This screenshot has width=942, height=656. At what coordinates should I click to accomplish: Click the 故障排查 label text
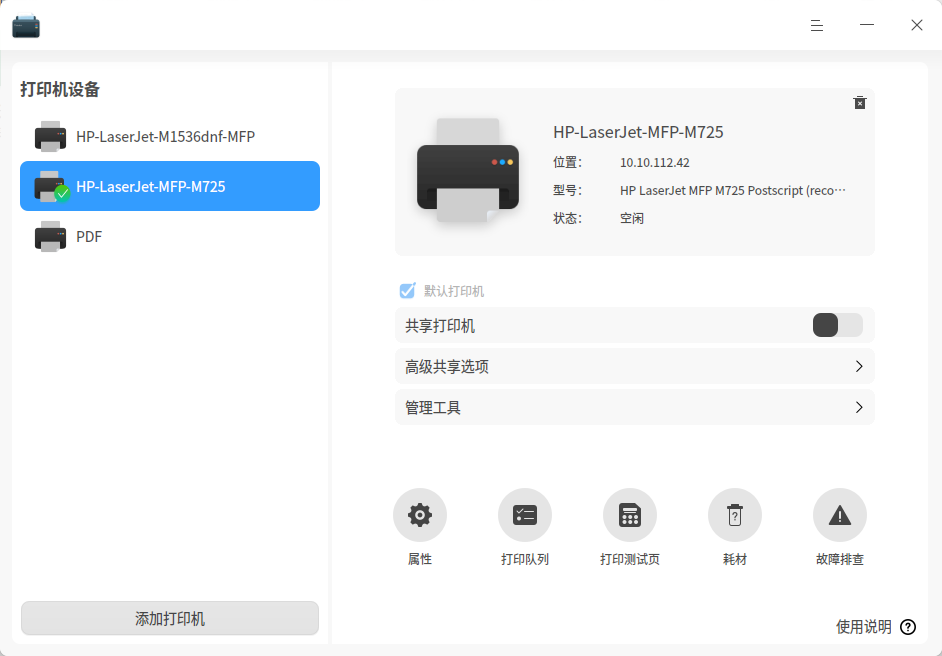840,559
